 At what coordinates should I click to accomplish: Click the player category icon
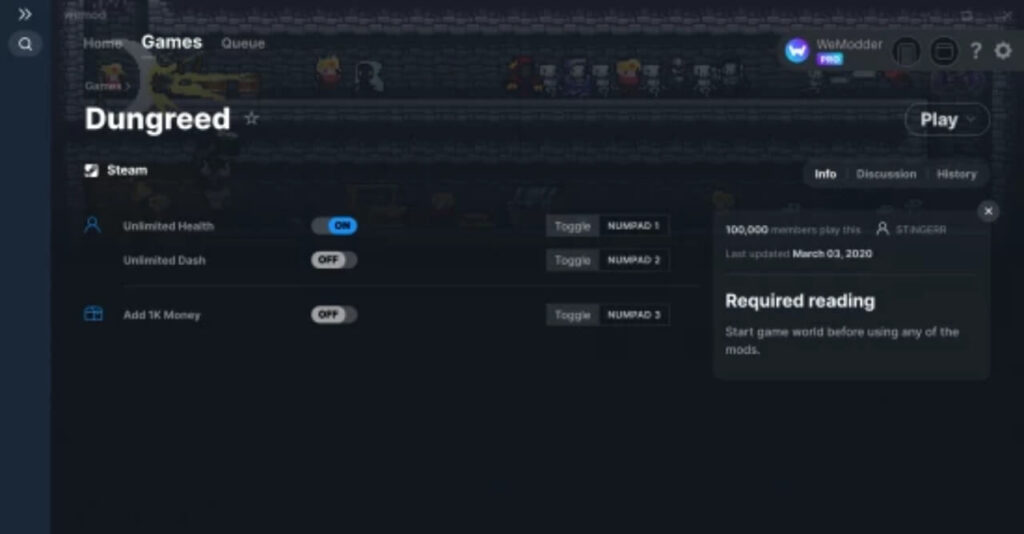click(x=93, y=225)
